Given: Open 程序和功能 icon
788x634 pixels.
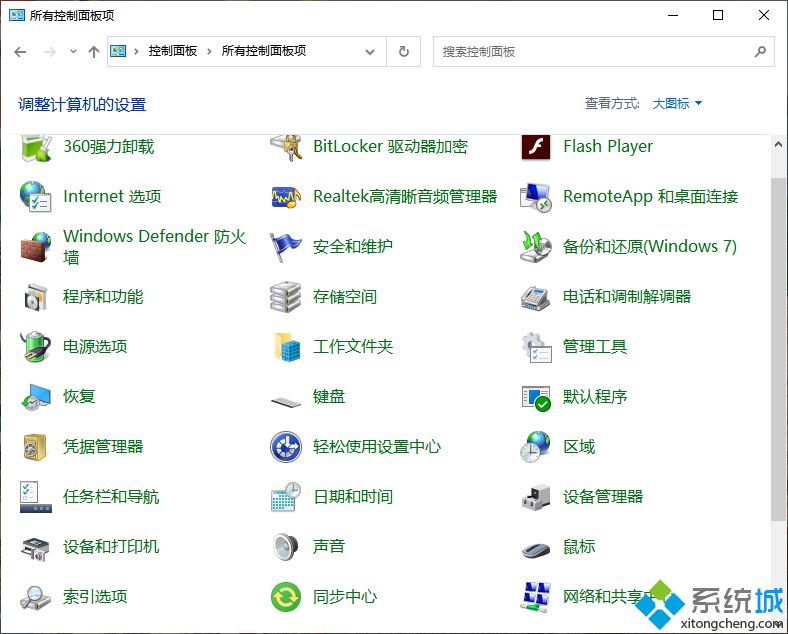Looking at the screenshot, I should pos(35,297).
